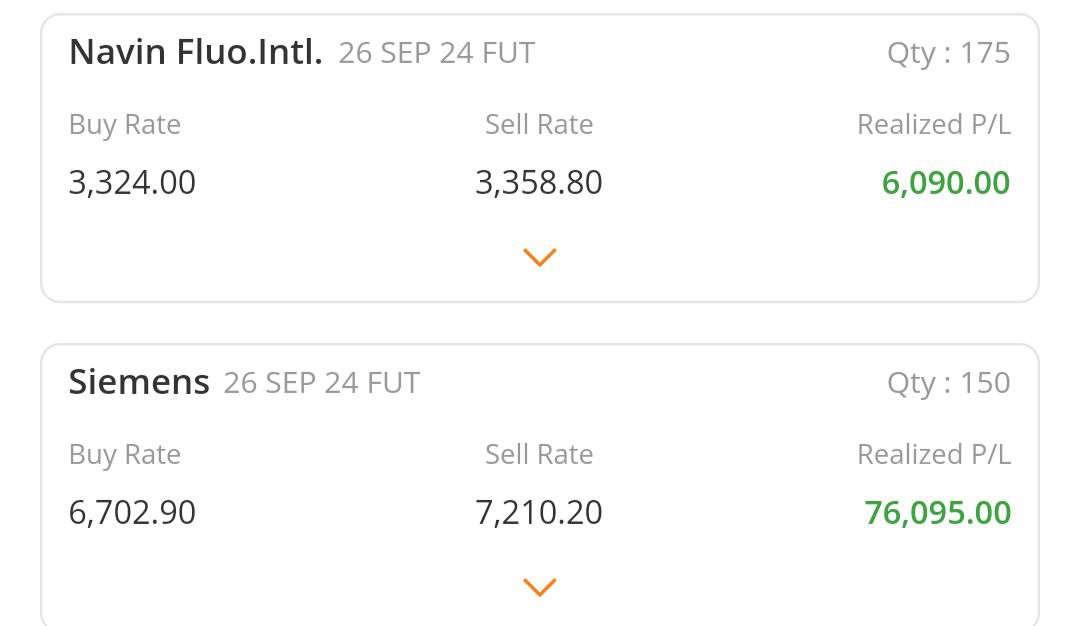This screenshot has width=1070, height=626.
Task: Click Realized P/L label in Navin Fluo.Intl. card
Action: pos(934,125)
